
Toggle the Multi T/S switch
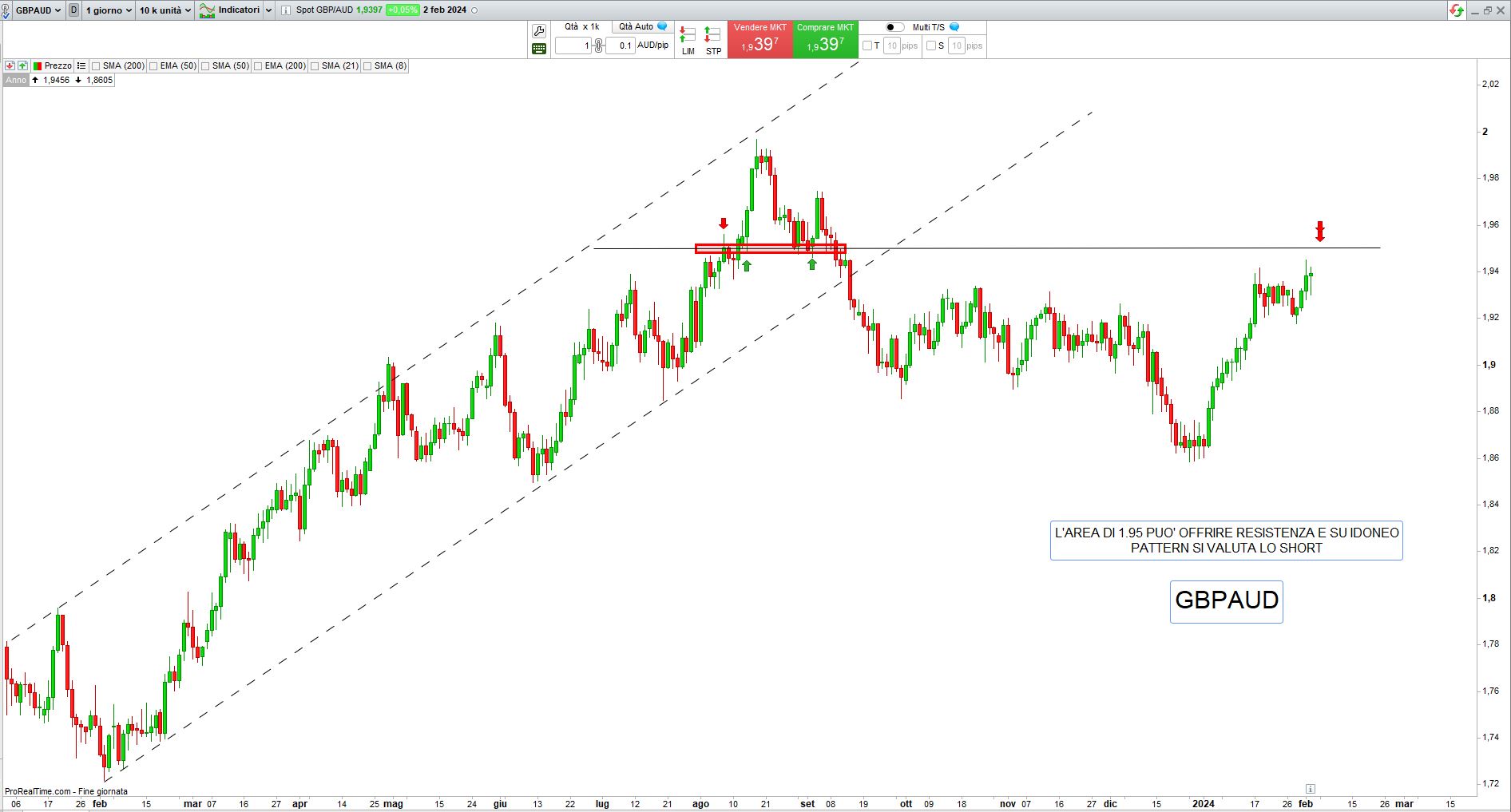point(894,27)
